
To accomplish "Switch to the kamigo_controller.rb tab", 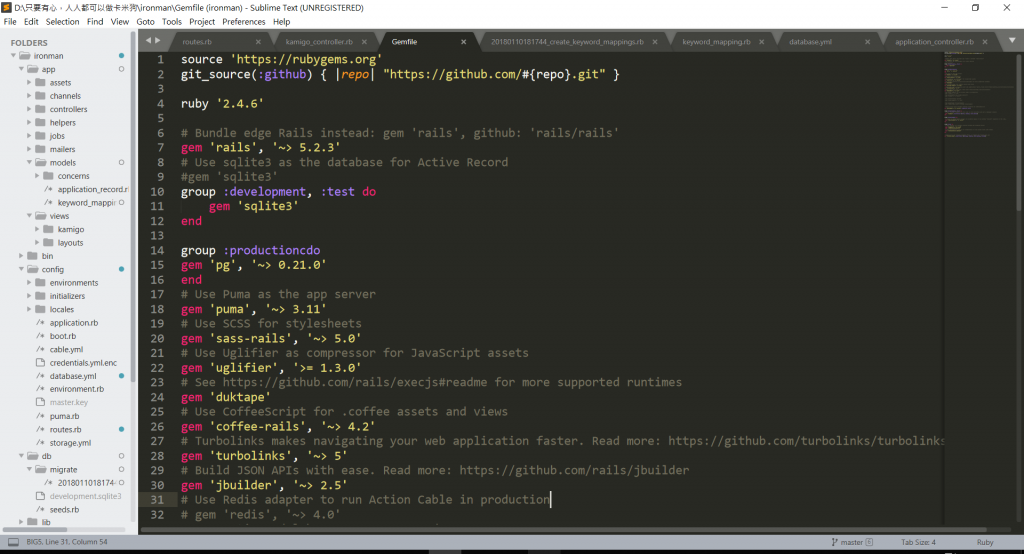I will click(x=319, y=42).
